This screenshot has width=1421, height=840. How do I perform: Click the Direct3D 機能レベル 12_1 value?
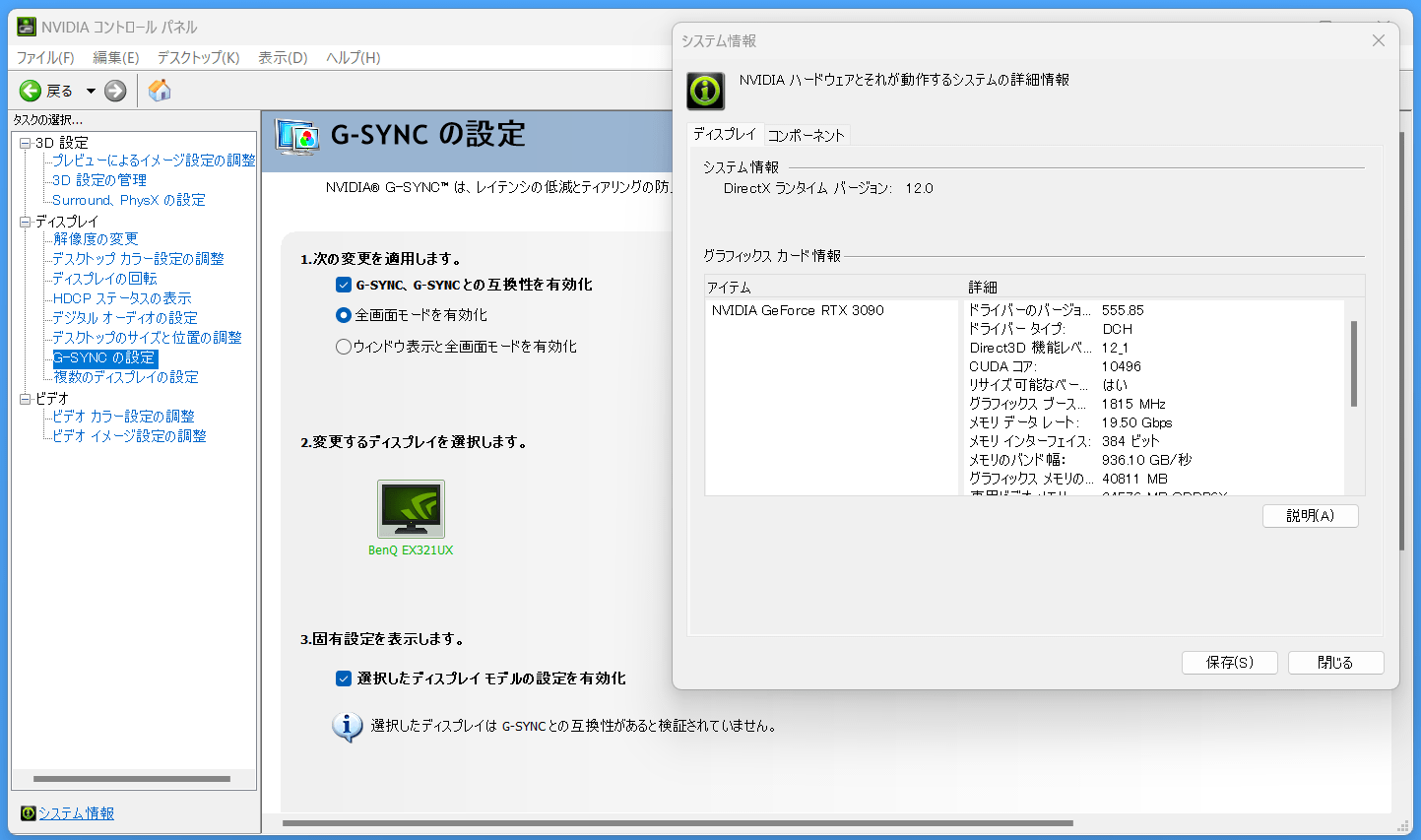coord(1115,348)
